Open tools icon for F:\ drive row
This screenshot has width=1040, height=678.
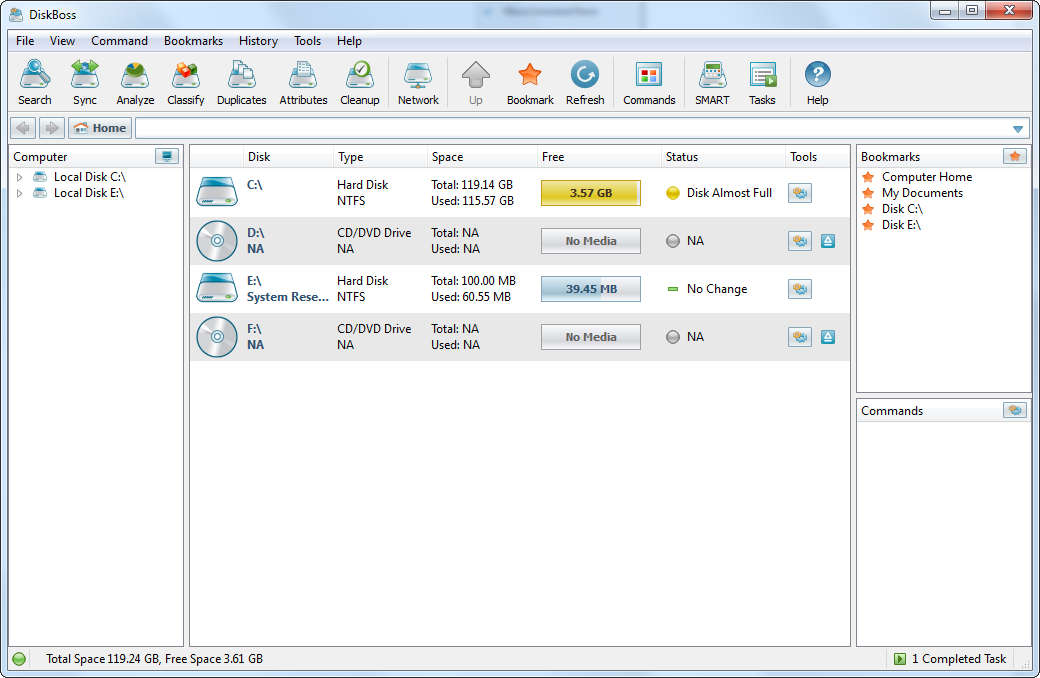click(800, 337)
